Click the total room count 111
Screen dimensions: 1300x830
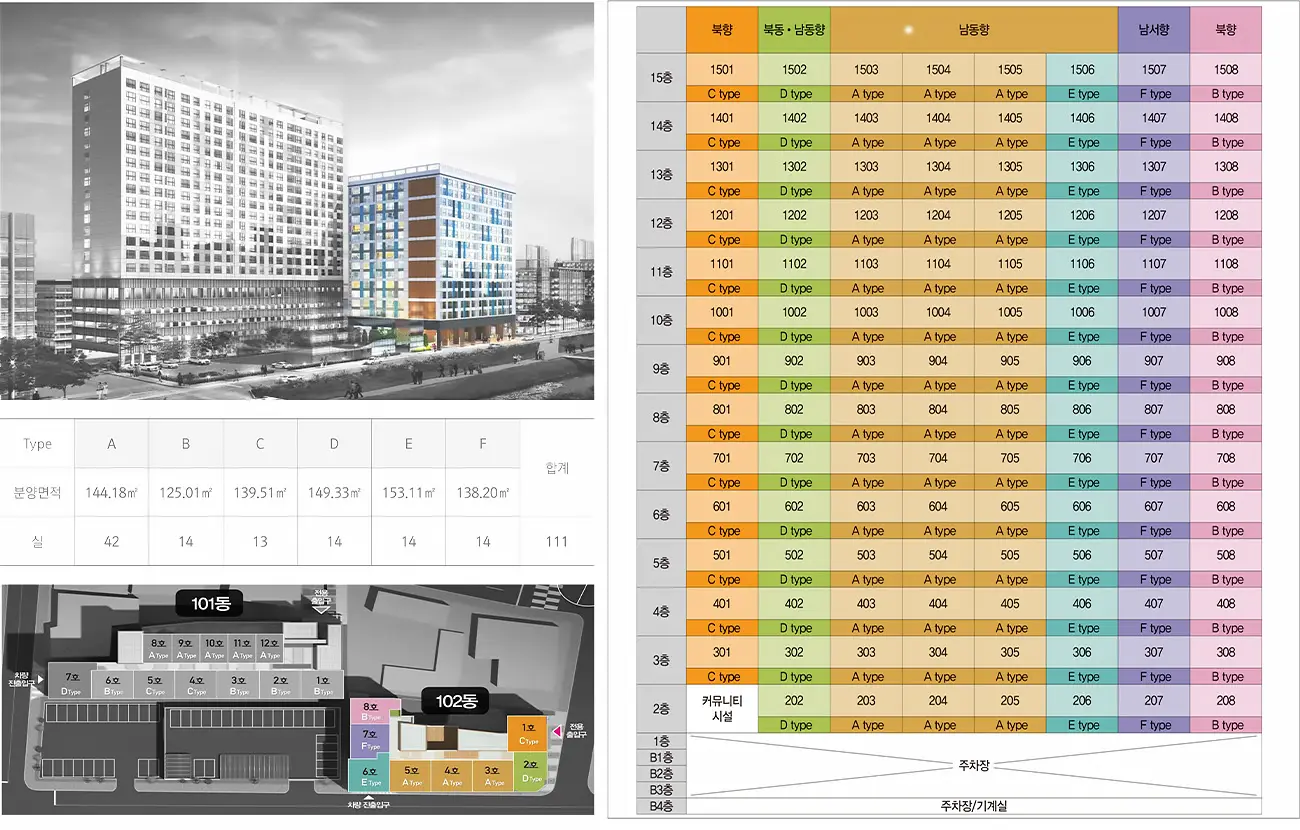click(x=557, y=542)
